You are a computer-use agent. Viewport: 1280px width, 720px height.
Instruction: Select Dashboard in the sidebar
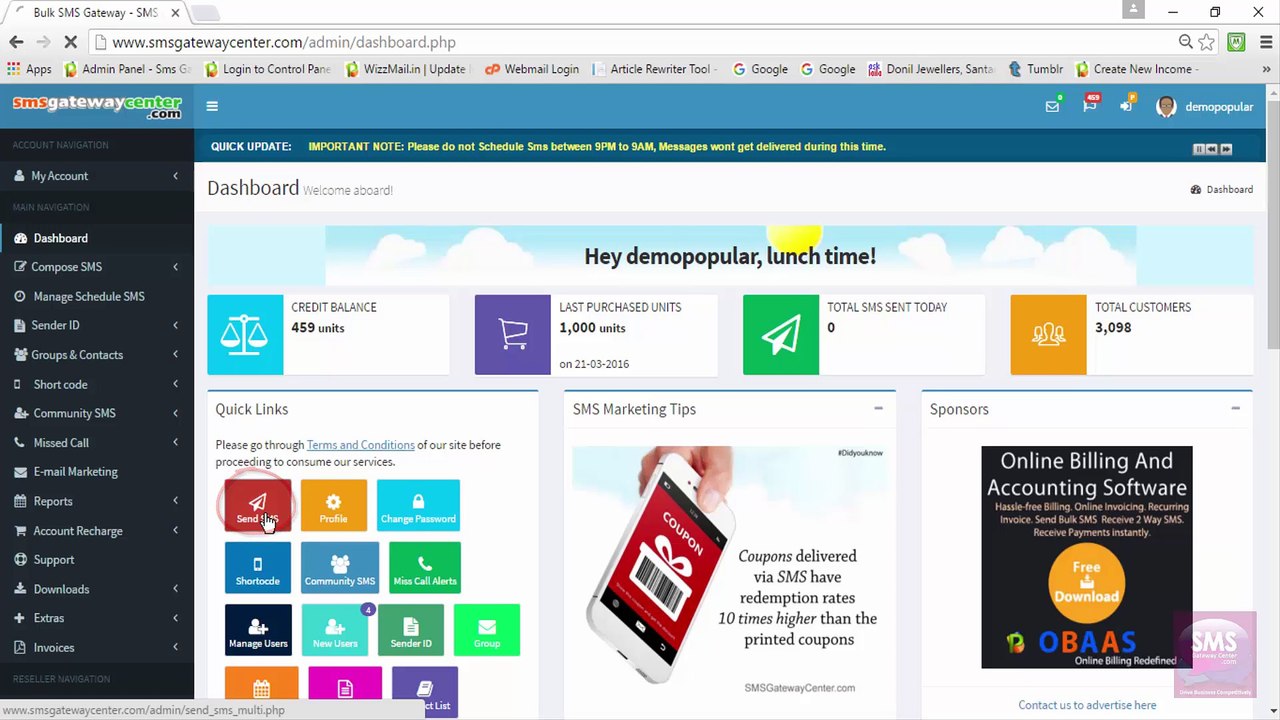[97, 238]
